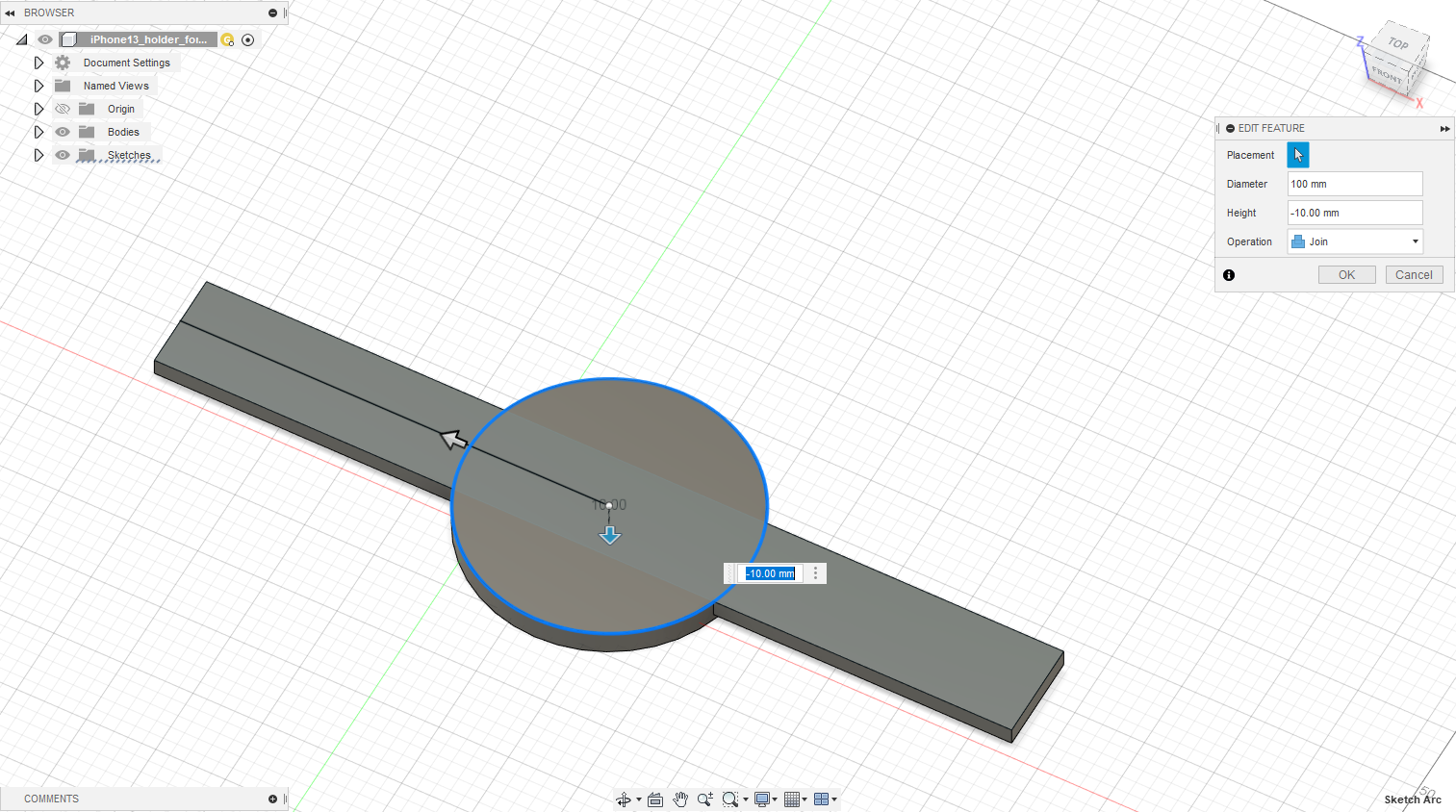Screen dimensions: 1456x812
Task: Open the Orbit type dropdown arrow
Action: pos(638,799)
